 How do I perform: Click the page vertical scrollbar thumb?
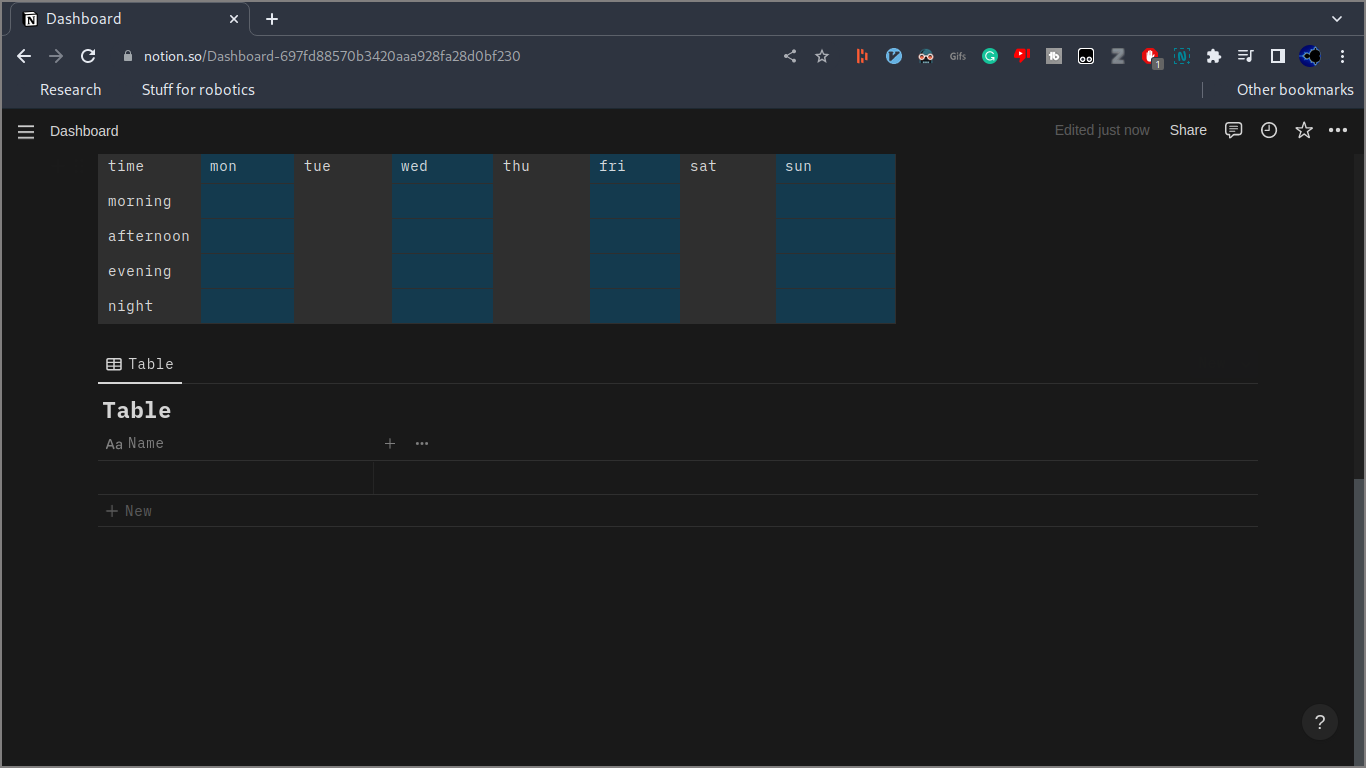point(1359,620)
